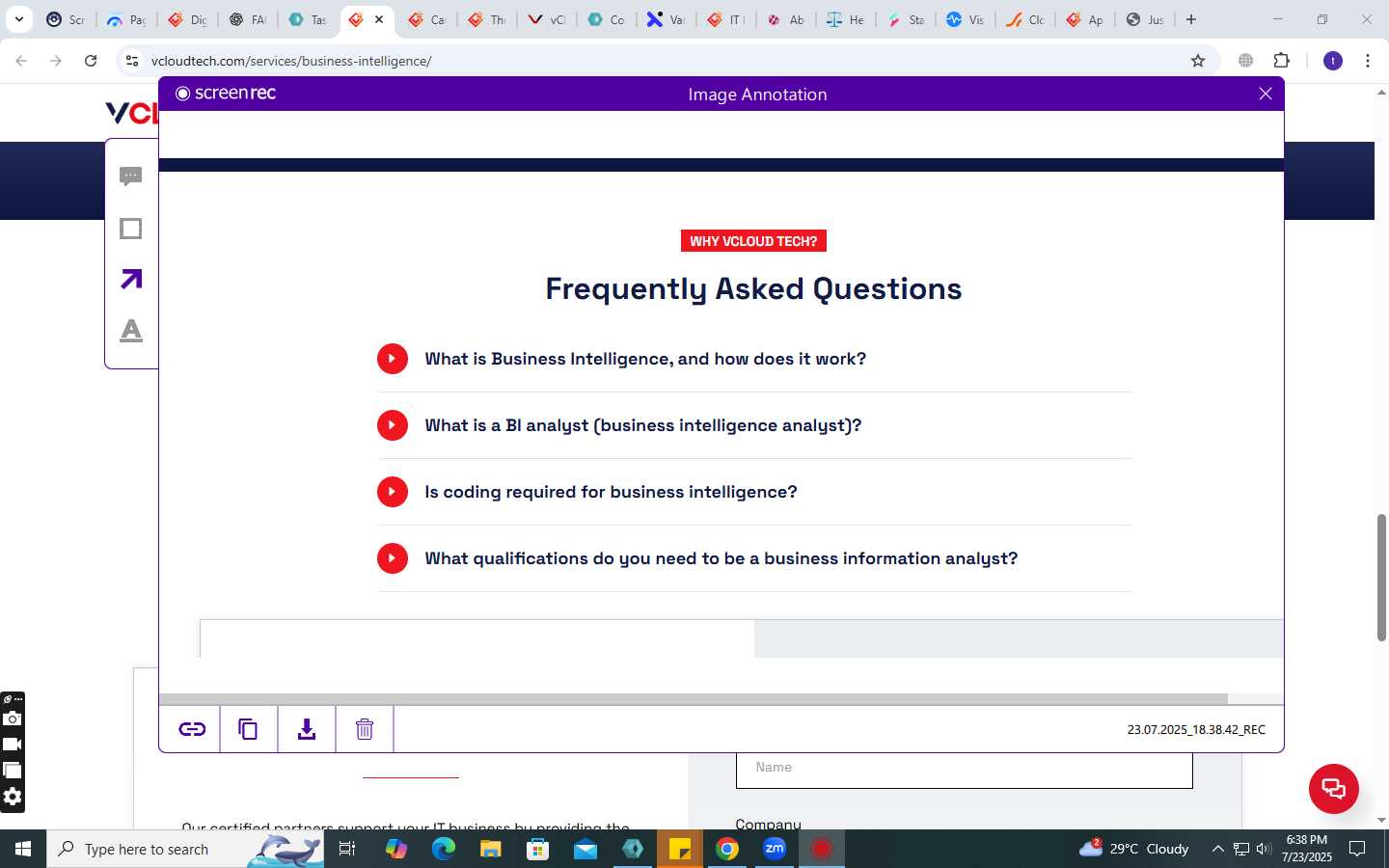The image size is (1389, 868).
Task: Select the rectangle annotation tool
Action: (131, 229)
